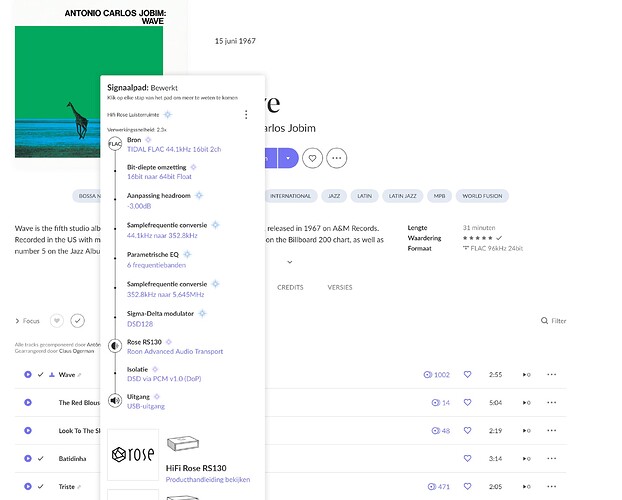
Task: Play the track Wave
Action: pos(28,374)
